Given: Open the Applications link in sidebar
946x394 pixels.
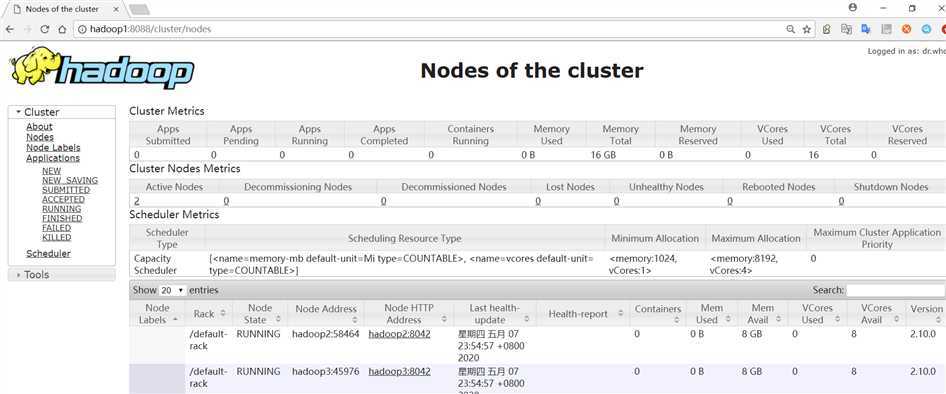Looking at the screenshot, I should pos(52,158).
